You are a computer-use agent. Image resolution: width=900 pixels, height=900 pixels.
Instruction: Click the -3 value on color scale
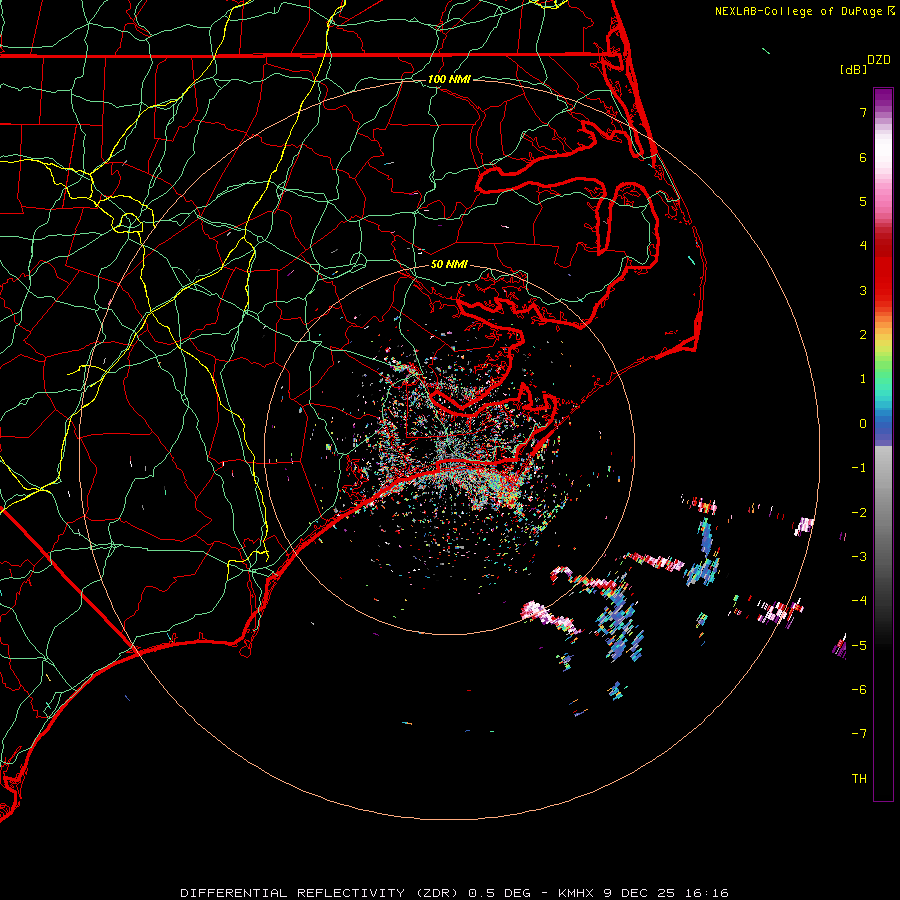859,557
